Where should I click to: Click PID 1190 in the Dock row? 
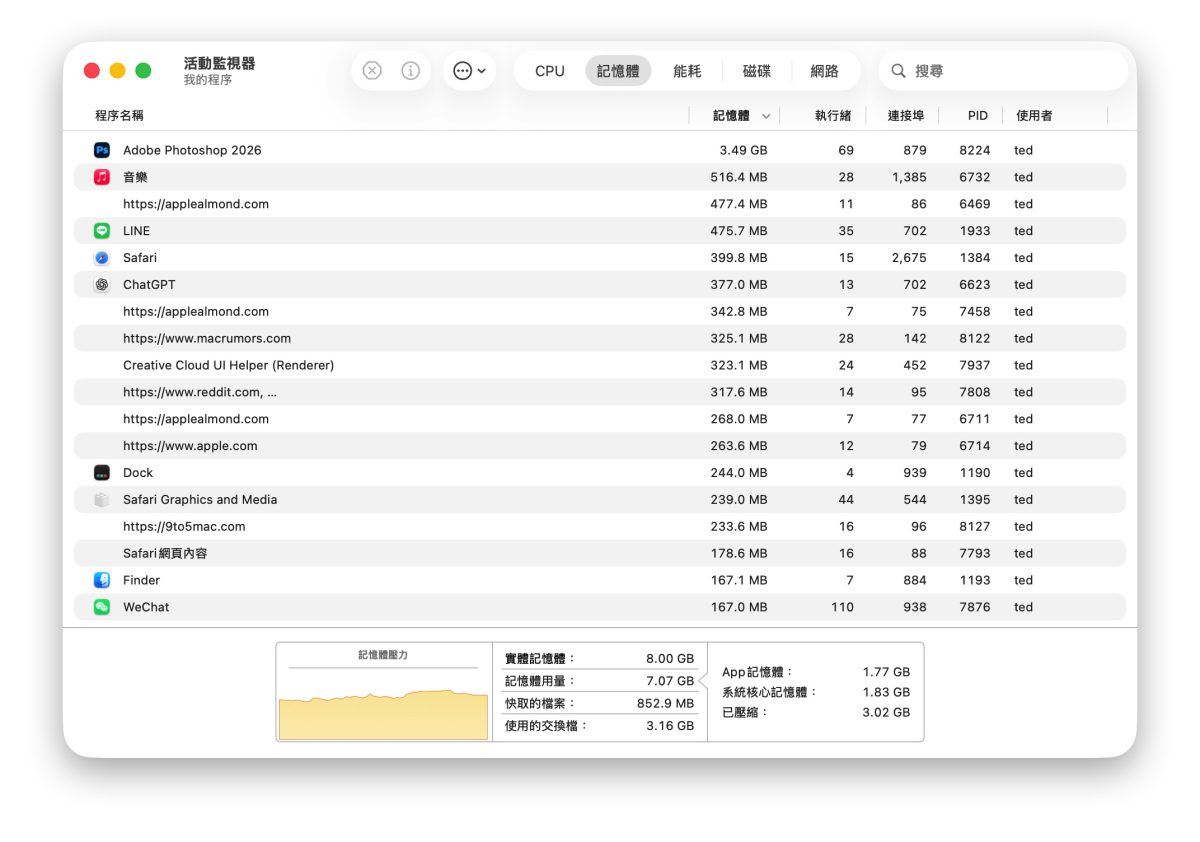point(975,473)
